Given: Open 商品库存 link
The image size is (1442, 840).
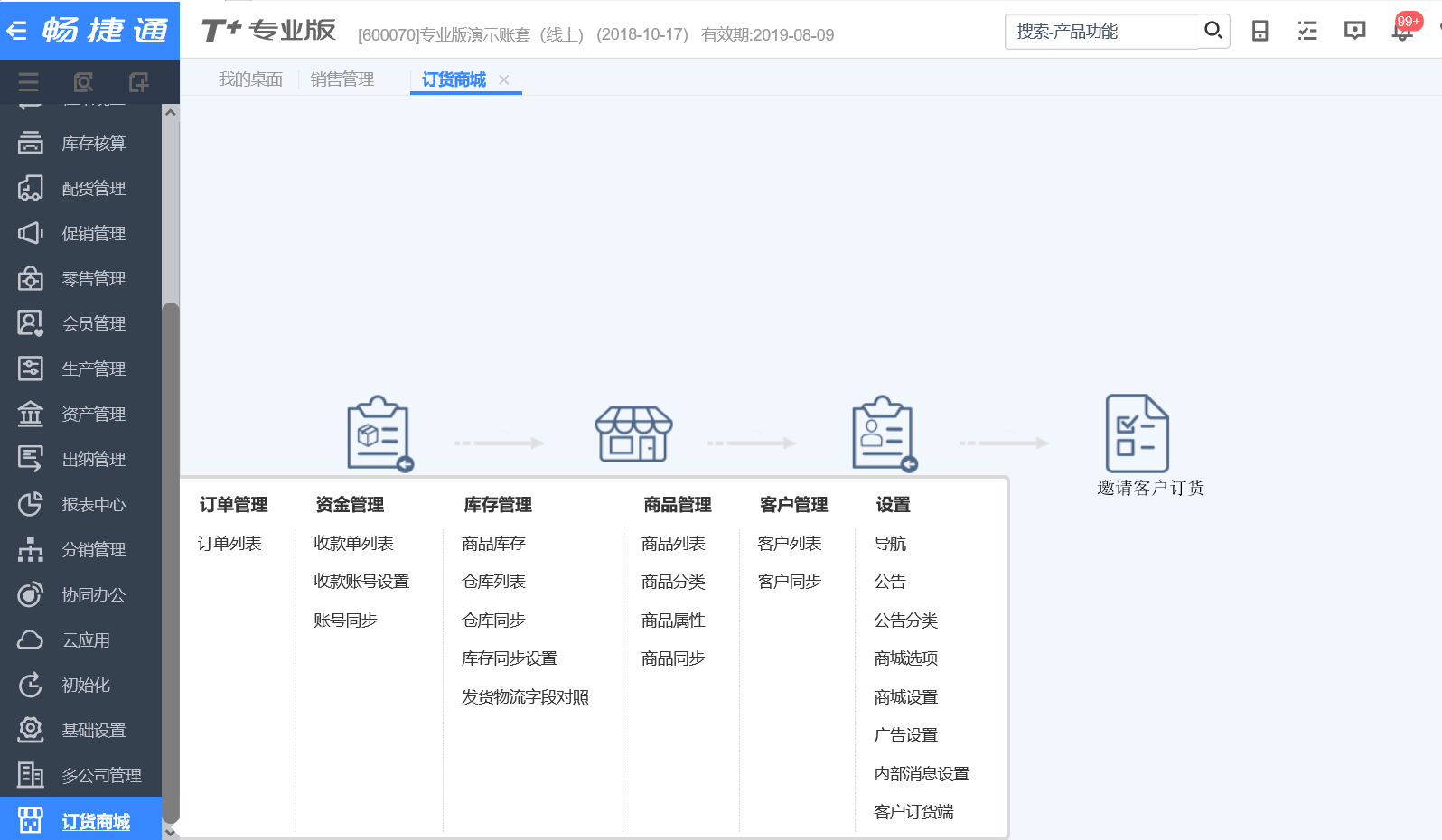Looking at the screenshot, I should click(x=493, y=544).
